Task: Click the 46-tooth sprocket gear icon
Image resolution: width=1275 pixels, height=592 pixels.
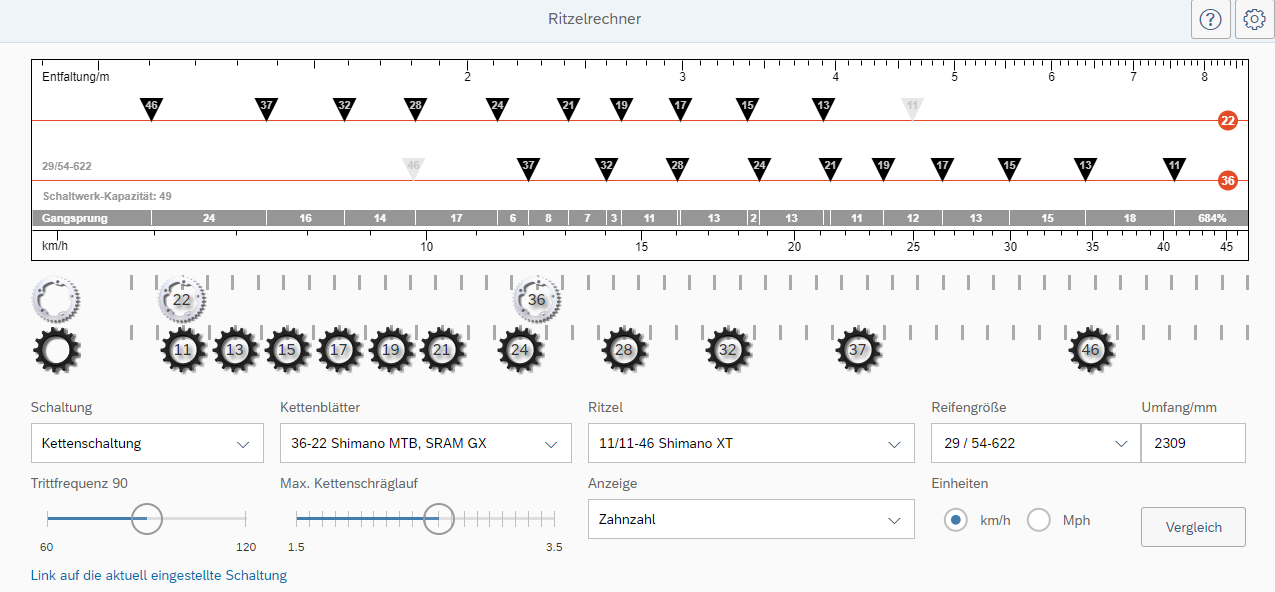Action: 1091,350
